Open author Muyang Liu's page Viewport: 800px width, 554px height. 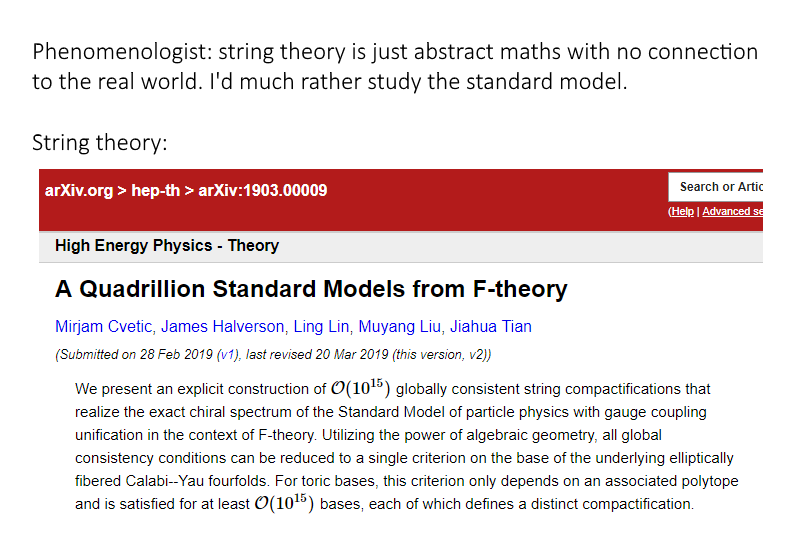[399, 326]
